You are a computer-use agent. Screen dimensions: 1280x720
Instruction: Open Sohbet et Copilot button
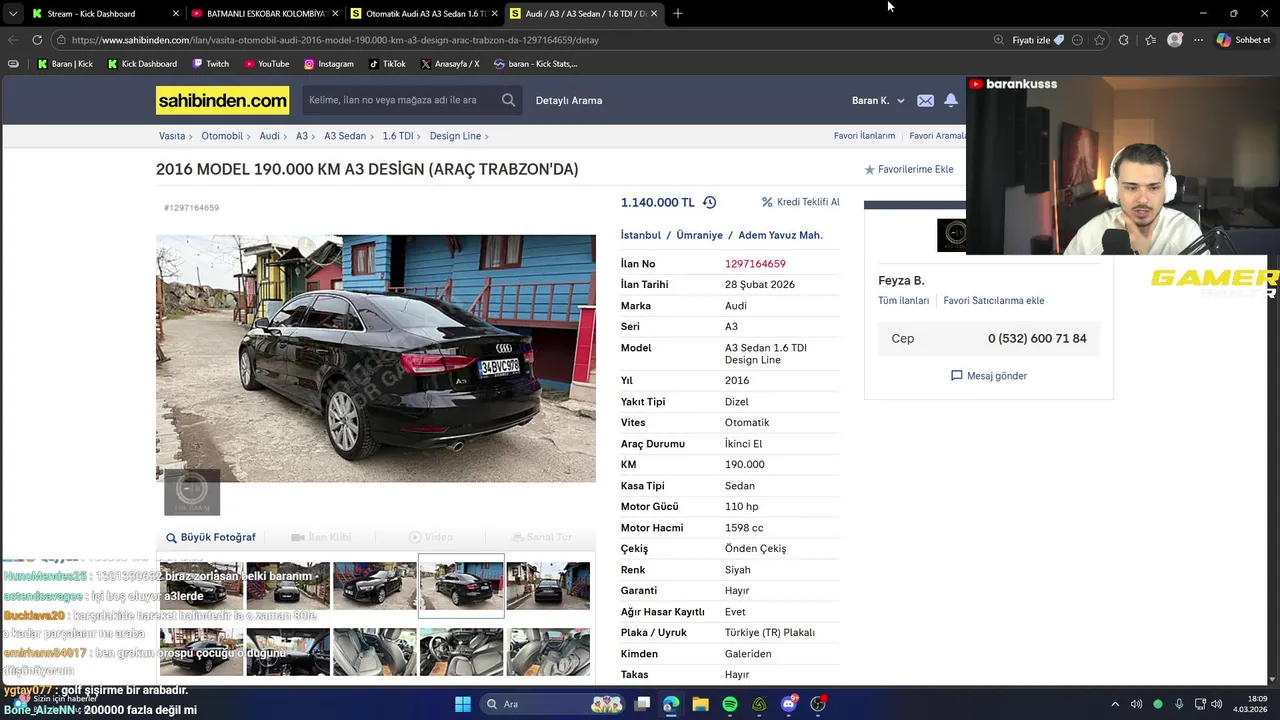click(1243, 40)
